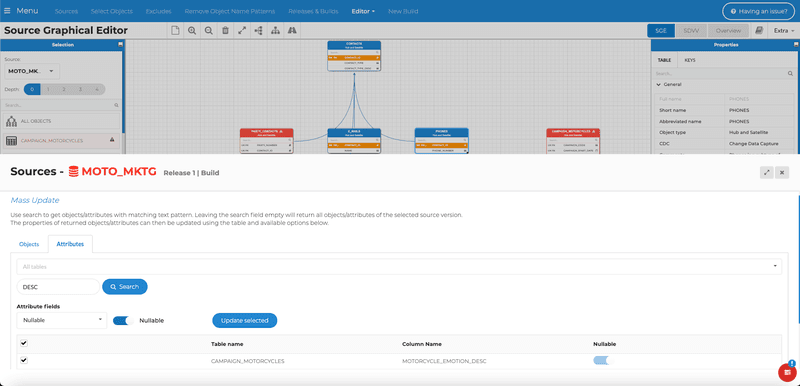The height and width of the screenshot is (386, 800).
Task: Expand the Sources dialog with the arrows icon
Action: (766, 172)
